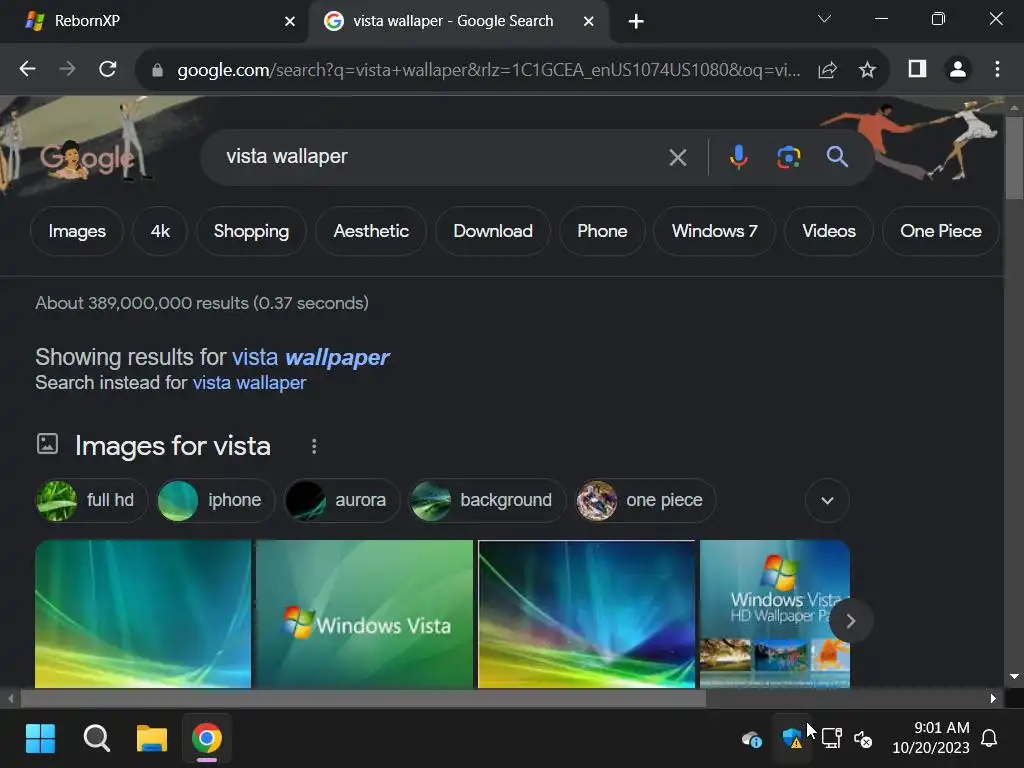Submit search with magnifier icon
The height and width of the screenshot is (768, 1024).
[x=837, y=157]
